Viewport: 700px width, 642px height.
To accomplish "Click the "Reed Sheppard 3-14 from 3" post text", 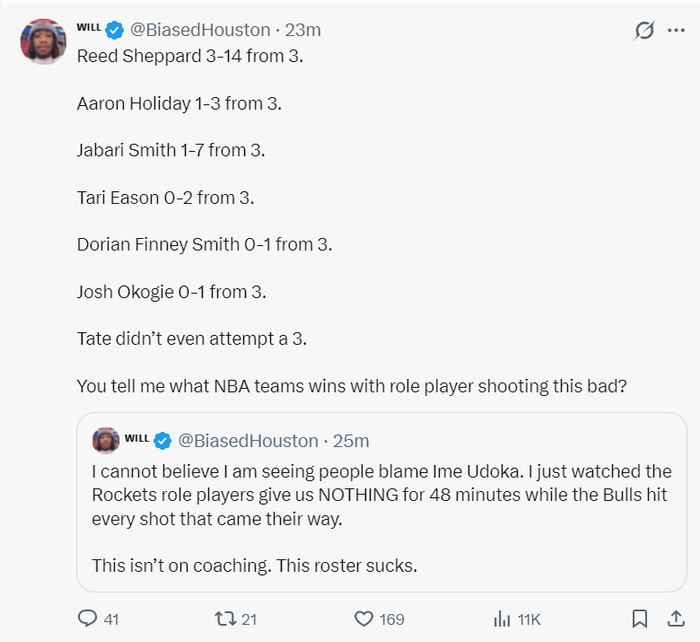I will 190,56.
